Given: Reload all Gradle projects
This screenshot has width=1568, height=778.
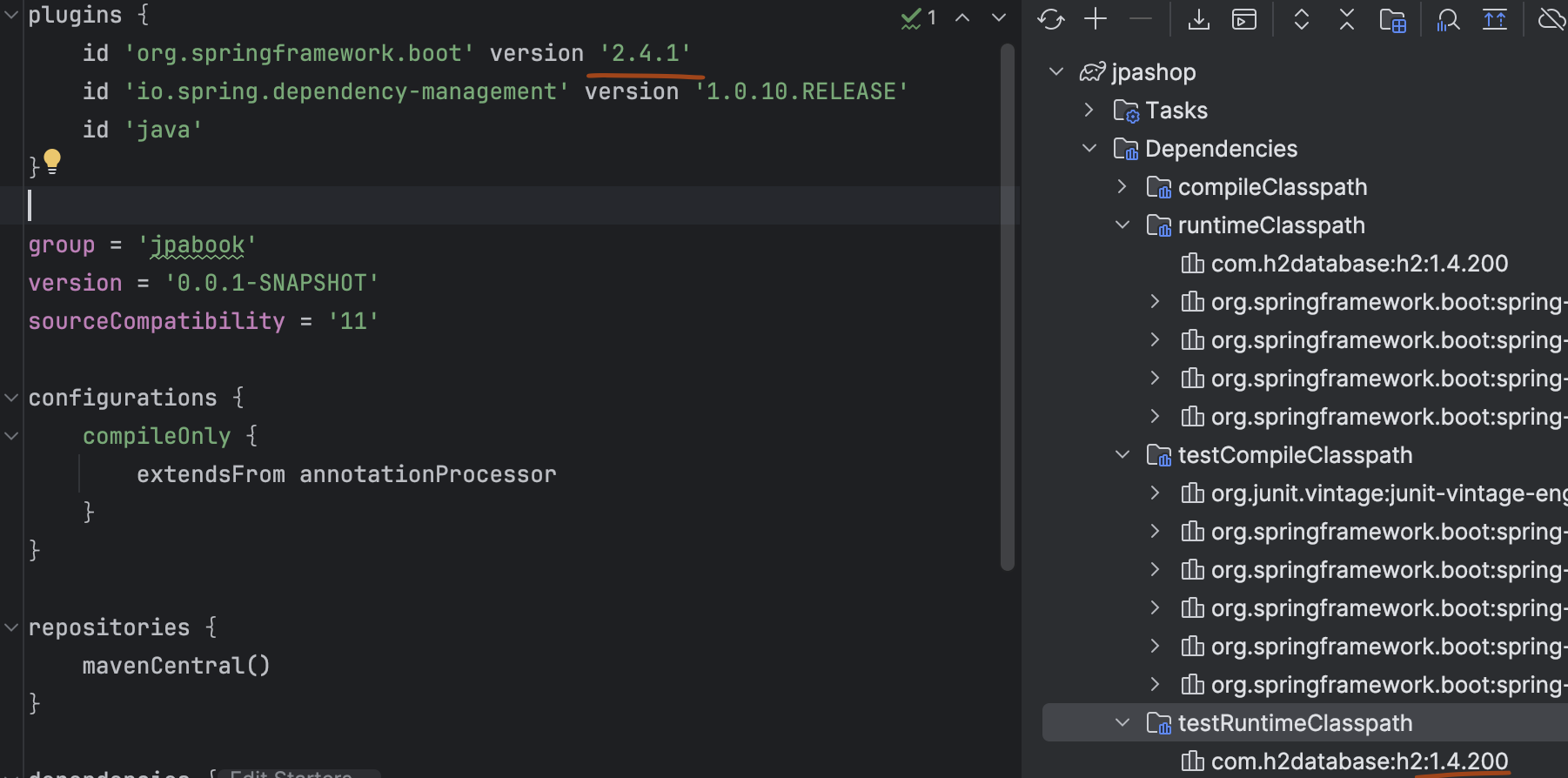Looking at the screenshot, I should (x=1051, y=19).
